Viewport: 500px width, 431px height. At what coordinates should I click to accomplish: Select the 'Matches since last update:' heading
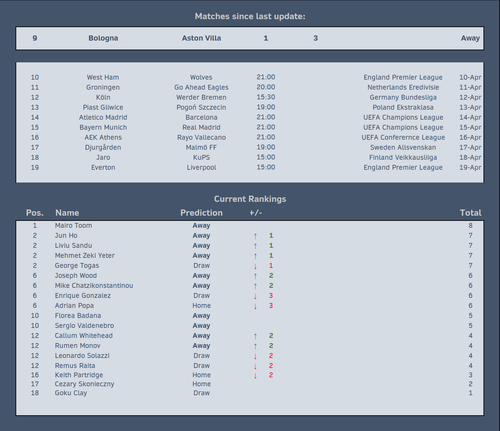(x=250, y=16)
